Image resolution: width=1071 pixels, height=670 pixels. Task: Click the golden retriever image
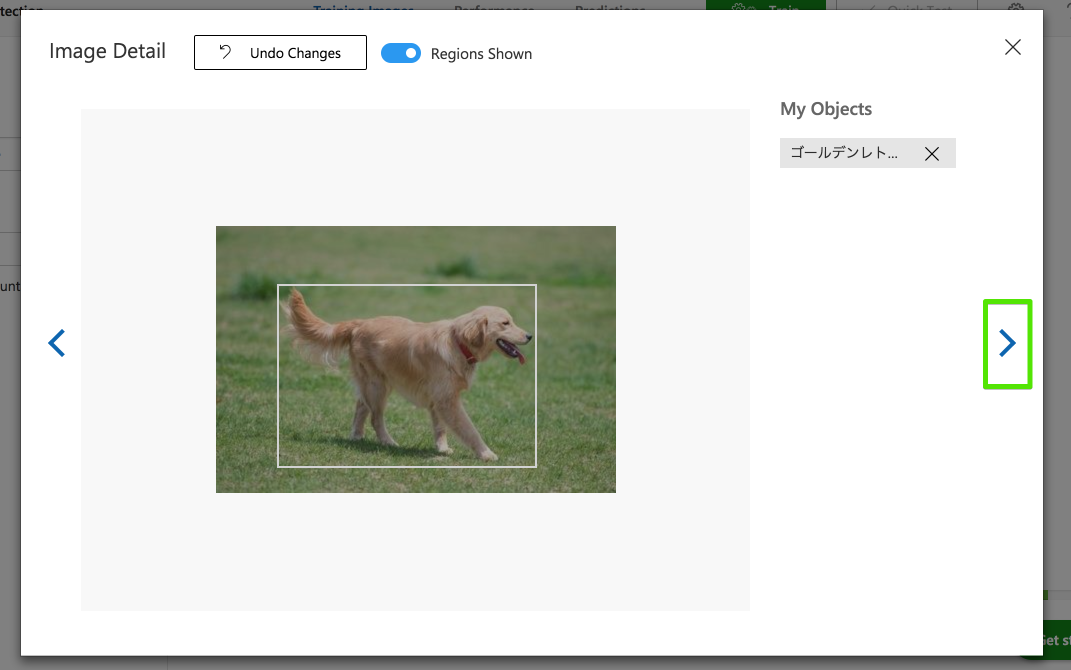click(x=416, y=359)
